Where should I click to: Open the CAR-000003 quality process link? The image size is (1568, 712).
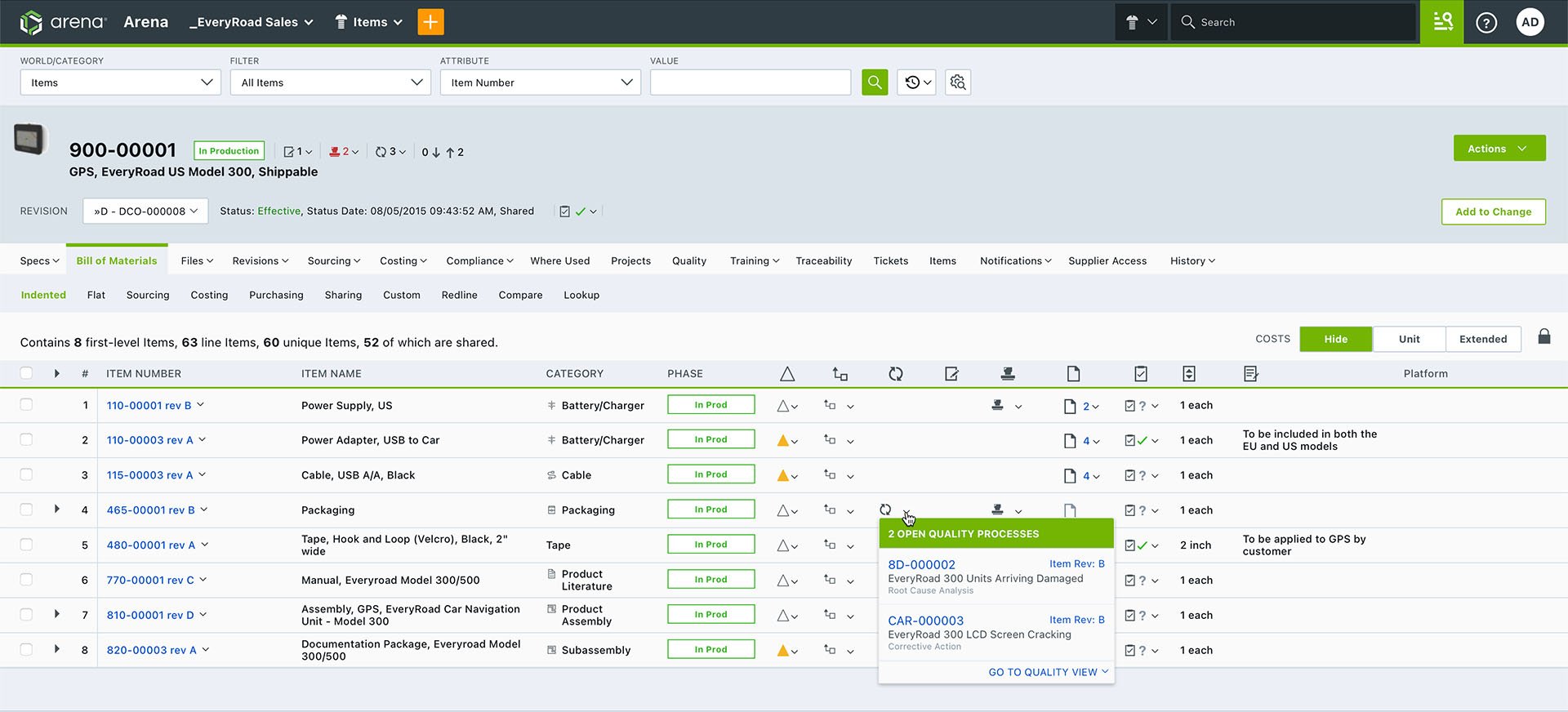925,621
